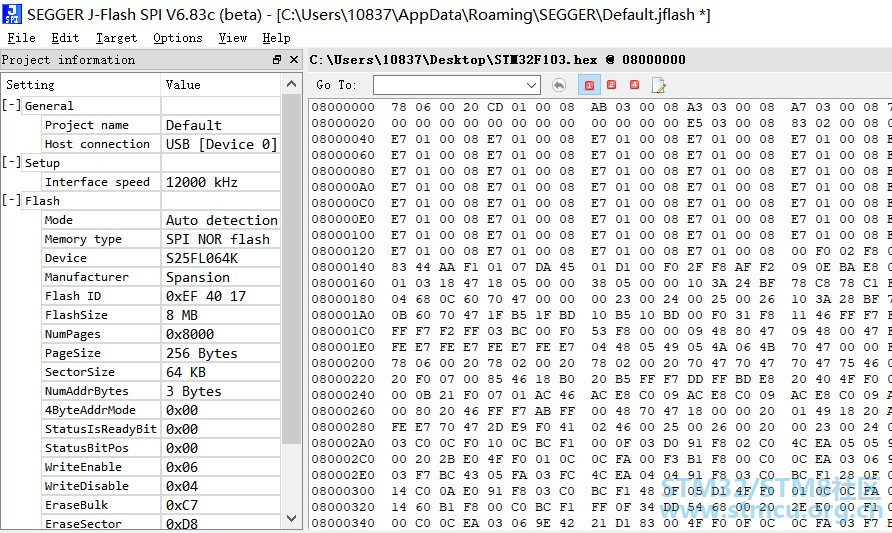This screenshot has width=892, height=533.
Task: Click the Go To back arrow icon
Action: point(559,85)
